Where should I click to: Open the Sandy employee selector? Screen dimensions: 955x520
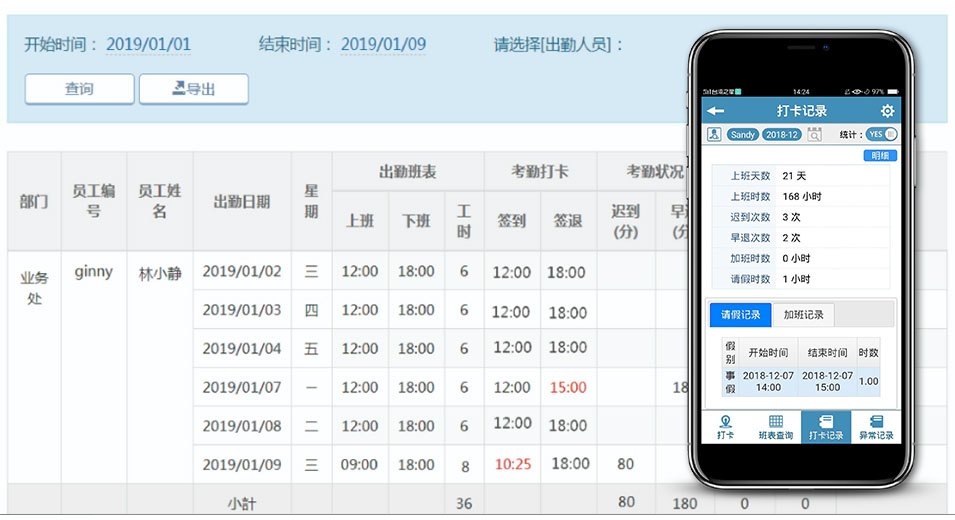point(743,134)
